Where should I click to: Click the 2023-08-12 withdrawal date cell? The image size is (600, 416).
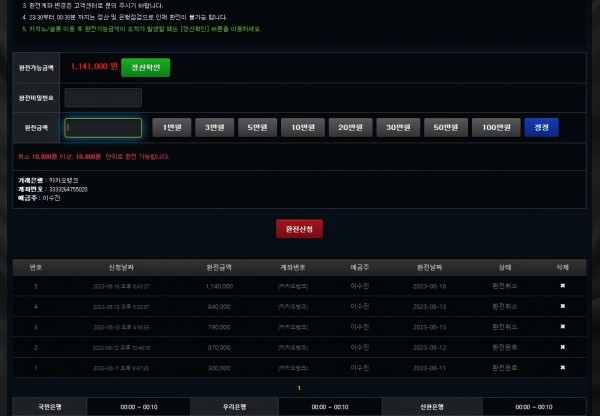click(x=430, y=347)
